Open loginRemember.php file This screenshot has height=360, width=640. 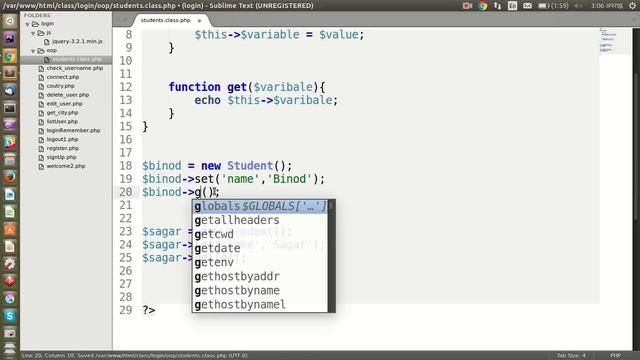pyautogui.click(x=73, y=131)
